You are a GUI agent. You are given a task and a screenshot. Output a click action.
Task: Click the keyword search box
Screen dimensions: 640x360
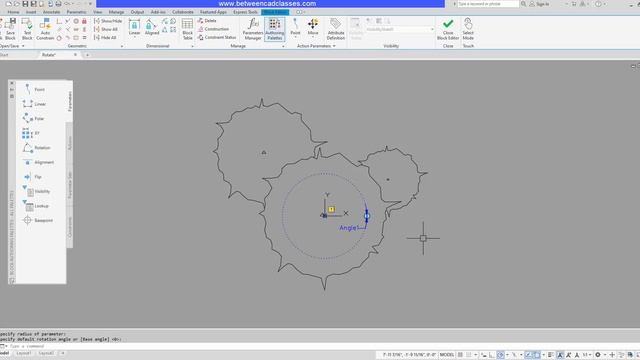coord(488,4)
